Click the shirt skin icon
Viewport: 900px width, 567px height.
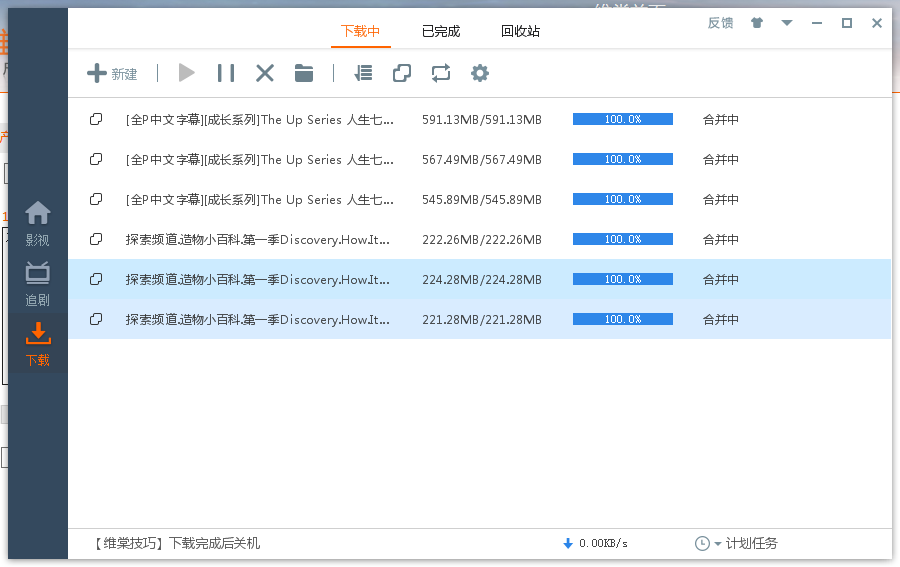[x=757, y=23]
